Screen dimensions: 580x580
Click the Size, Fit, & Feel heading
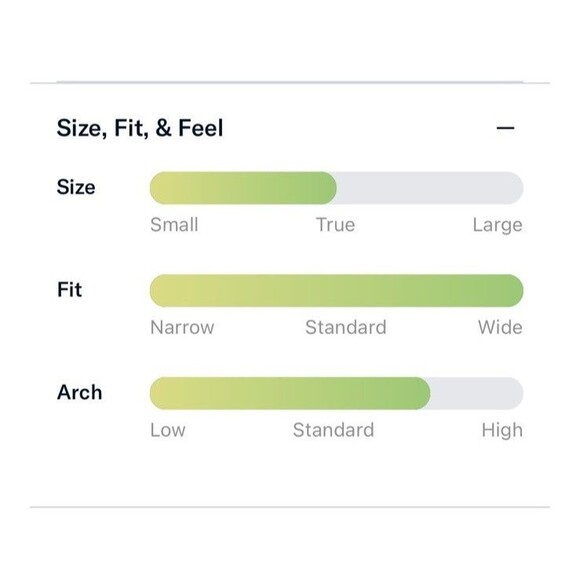[140, 128]
